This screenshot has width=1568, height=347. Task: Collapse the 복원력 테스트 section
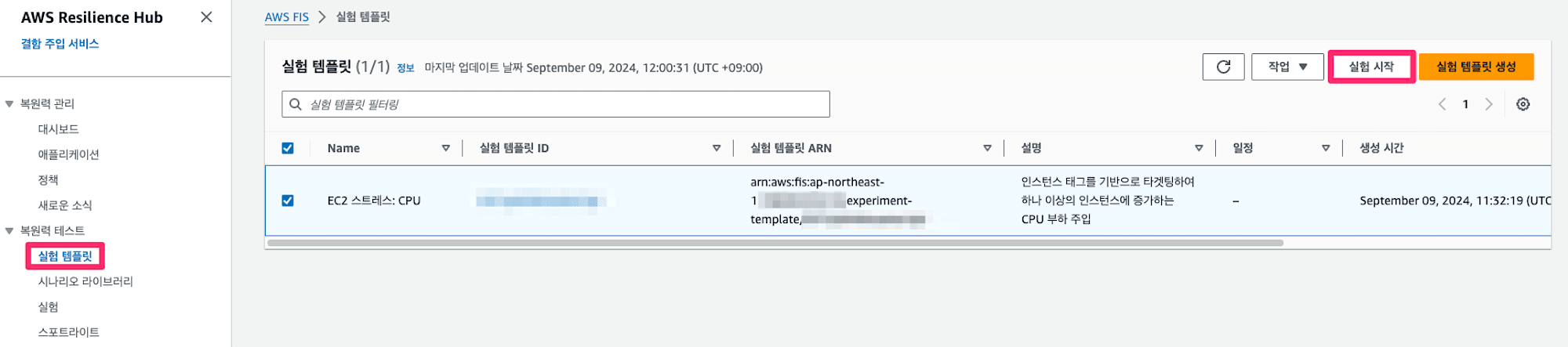point(9,231)
